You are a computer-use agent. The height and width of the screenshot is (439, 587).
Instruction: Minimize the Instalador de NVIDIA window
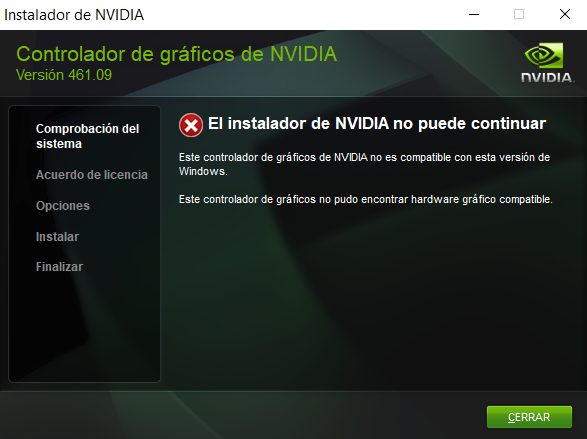[474, 15]
